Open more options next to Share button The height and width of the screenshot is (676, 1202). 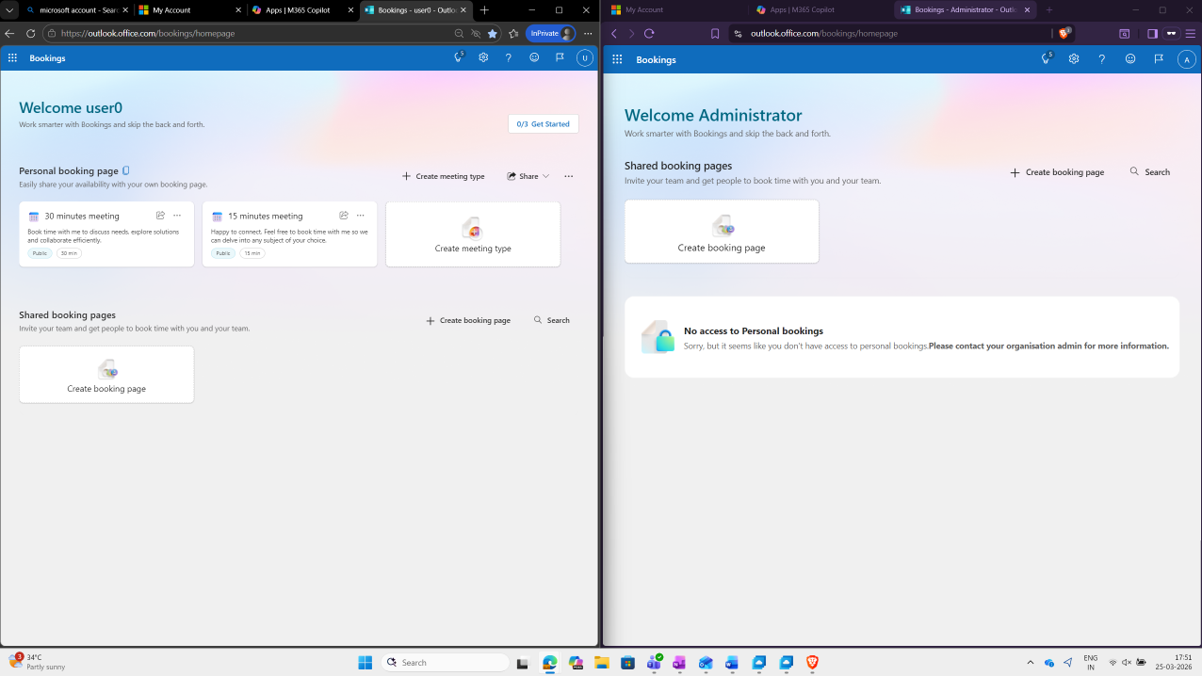[569, 176]
